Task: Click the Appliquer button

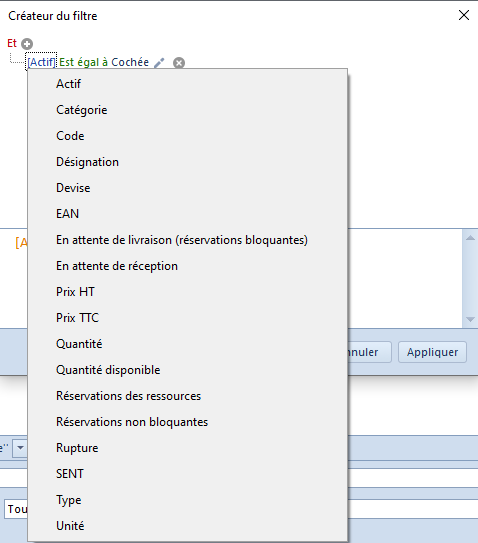Action: [432, 352]
